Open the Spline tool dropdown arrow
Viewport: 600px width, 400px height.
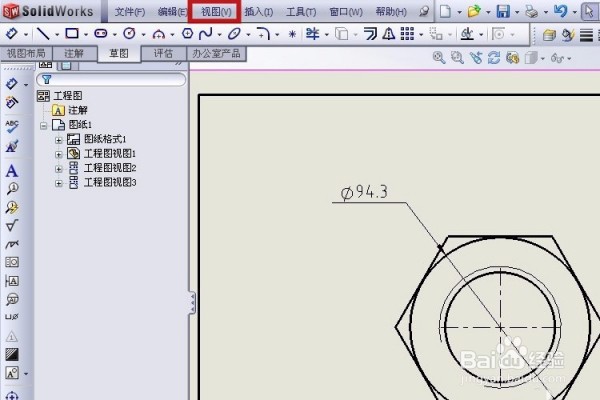click(x=220, y=34)
